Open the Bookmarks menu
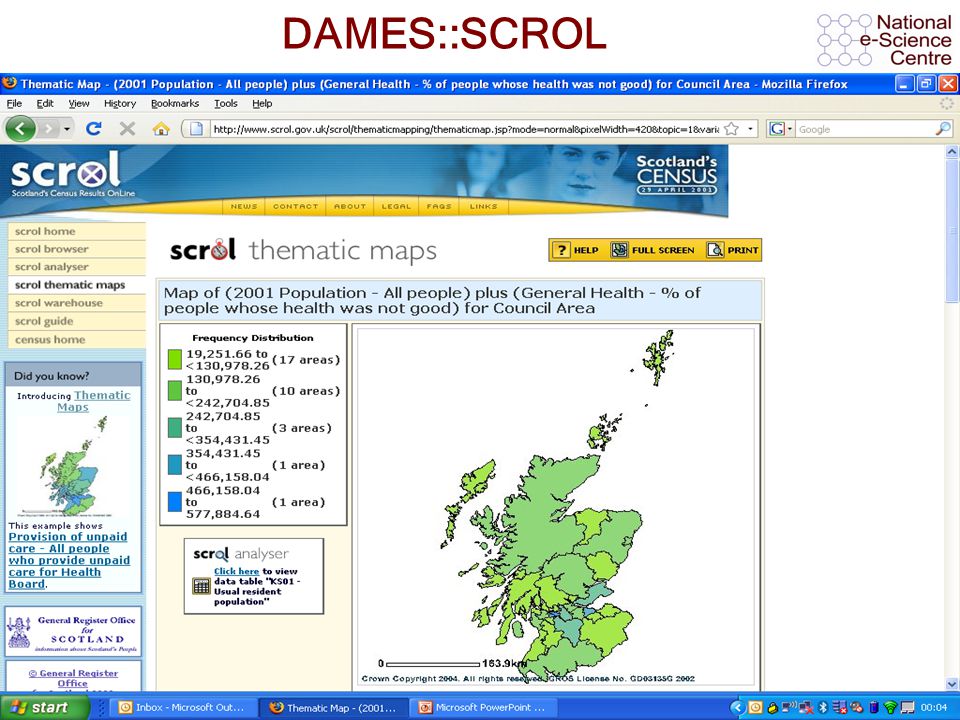Image resolution: width=960 pixels, height=720 pixels. (174, 103)
